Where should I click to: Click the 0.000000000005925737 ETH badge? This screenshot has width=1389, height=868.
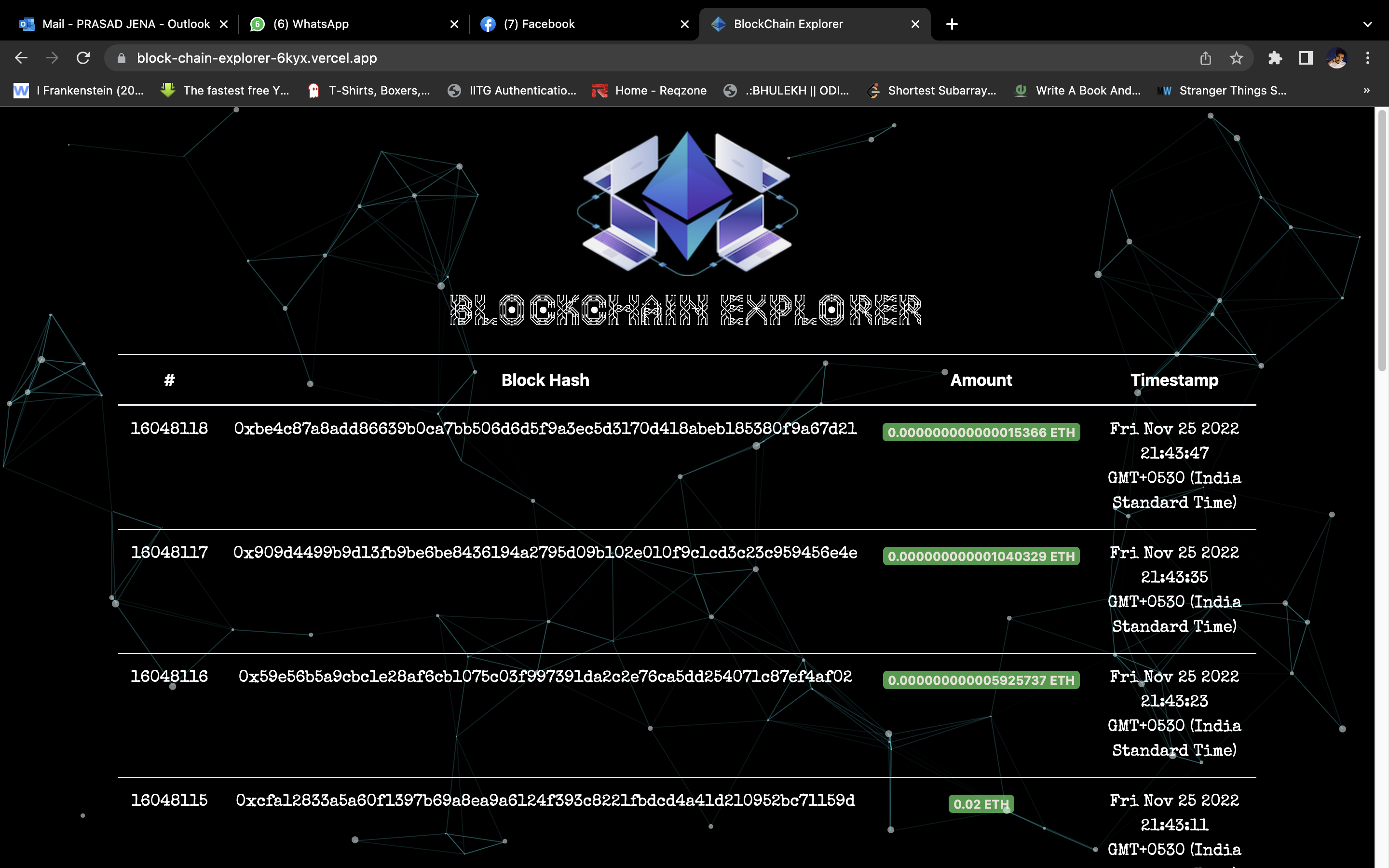pos(981,680)
